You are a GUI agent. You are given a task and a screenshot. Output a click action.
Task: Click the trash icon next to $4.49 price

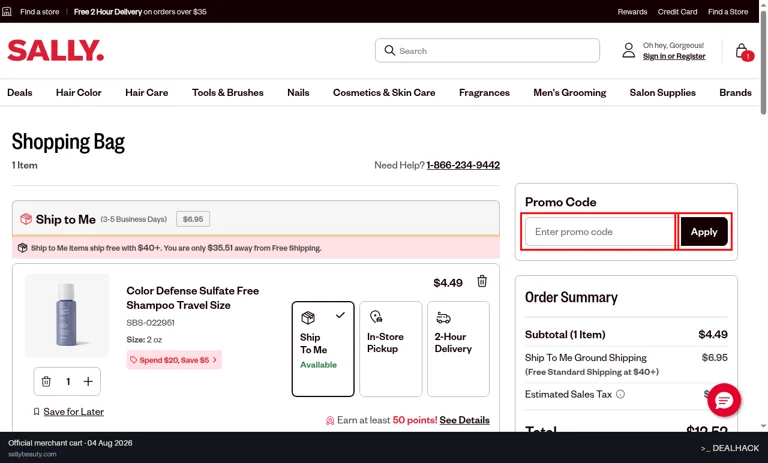pyautogui.click(x=482, y=281)
